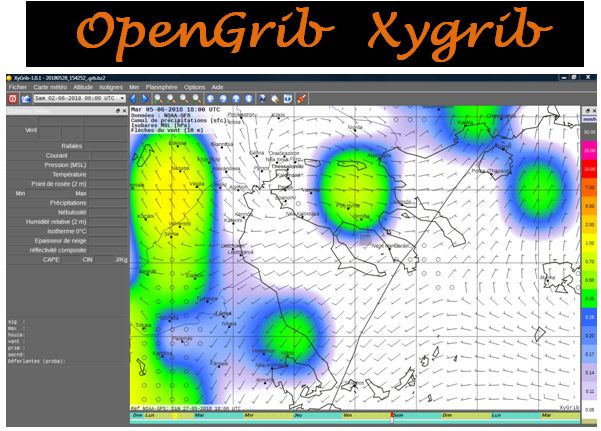The height and width of the screenshot is (431, 601).
Task: Click the red 10.00 legend swatch
Action: [589, 169]
